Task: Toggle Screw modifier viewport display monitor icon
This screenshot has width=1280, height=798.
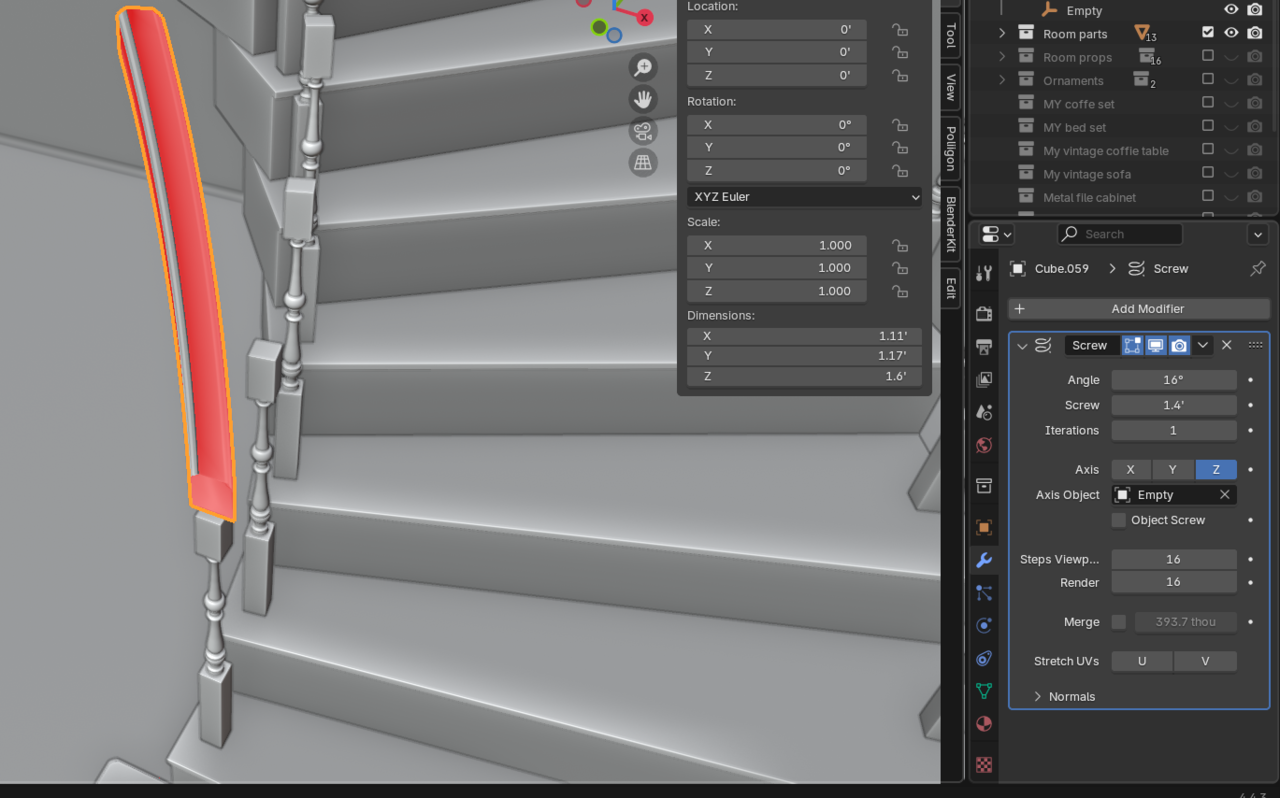Action: (1156, 345)
